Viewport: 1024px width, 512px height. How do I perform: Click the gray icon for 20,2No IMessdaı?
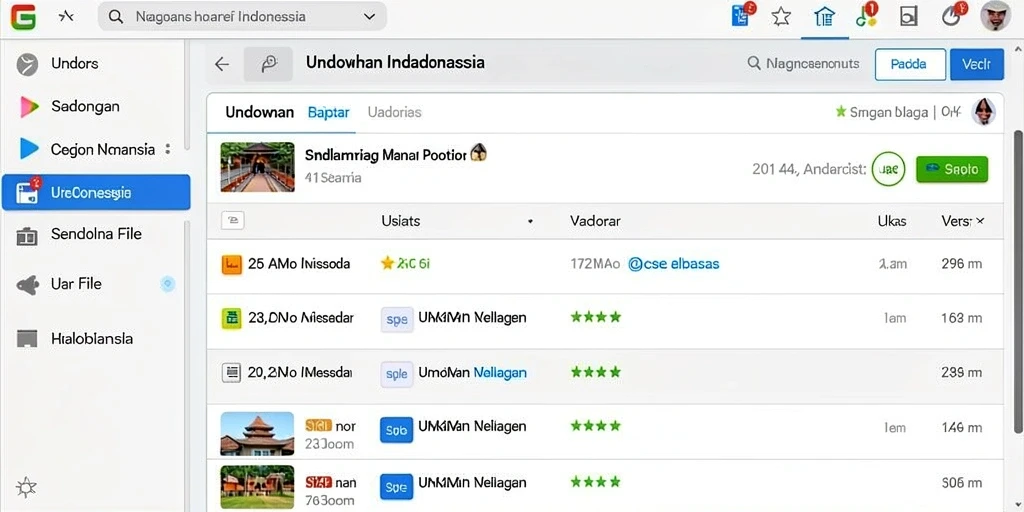coord(232,372)
